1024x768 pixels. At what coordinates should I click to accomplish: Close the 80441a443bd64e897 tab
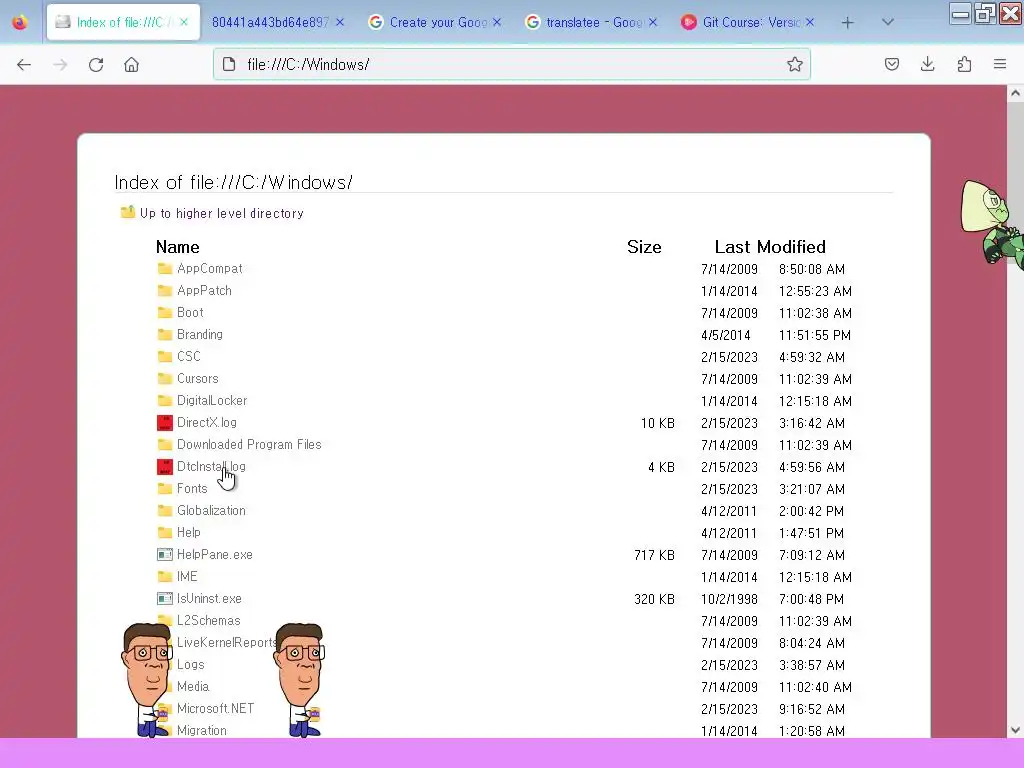pos(340,22)
